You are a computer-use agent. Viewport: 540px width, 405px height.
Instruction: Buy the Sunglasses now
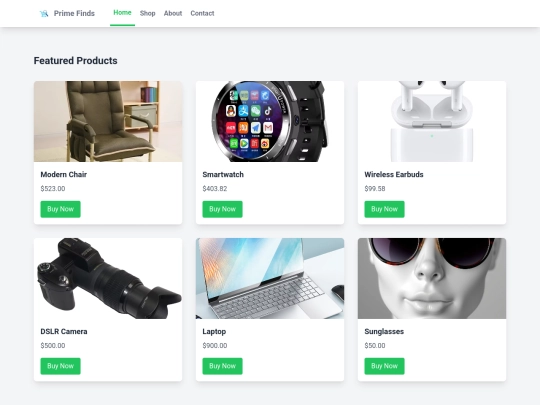[384, 366]
